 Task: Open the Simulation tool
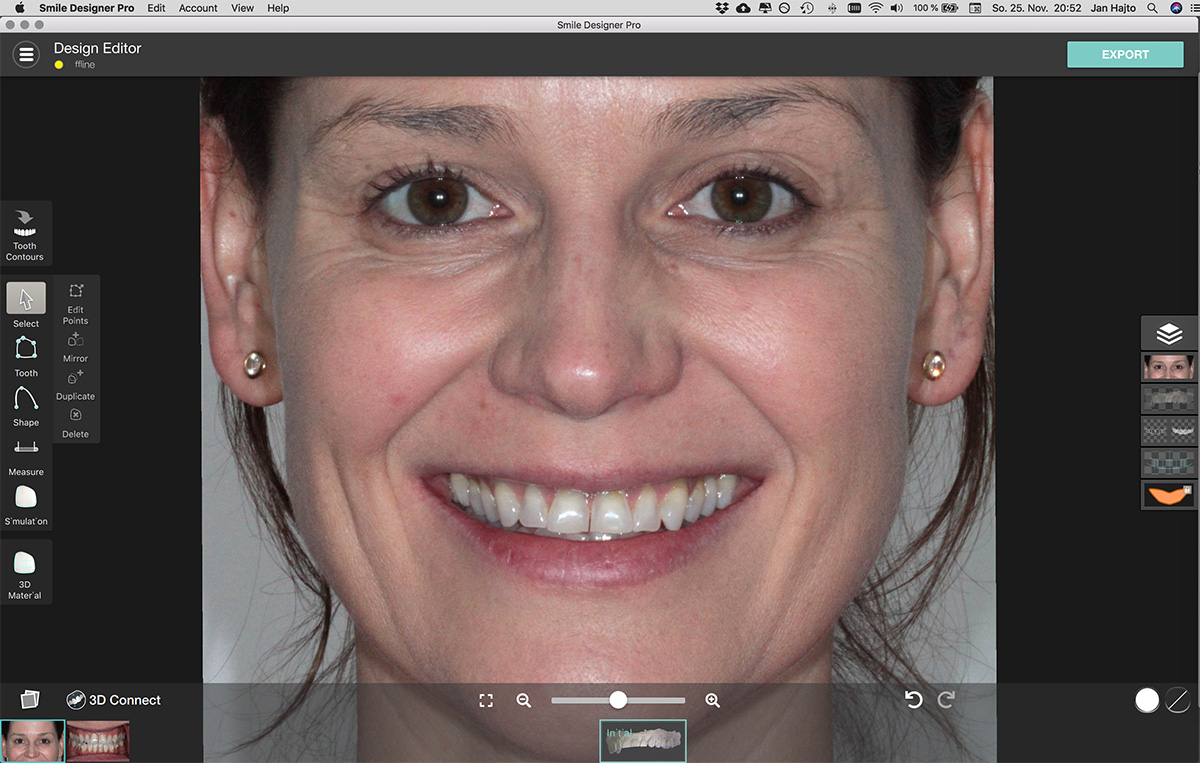[x=26, y=505]
